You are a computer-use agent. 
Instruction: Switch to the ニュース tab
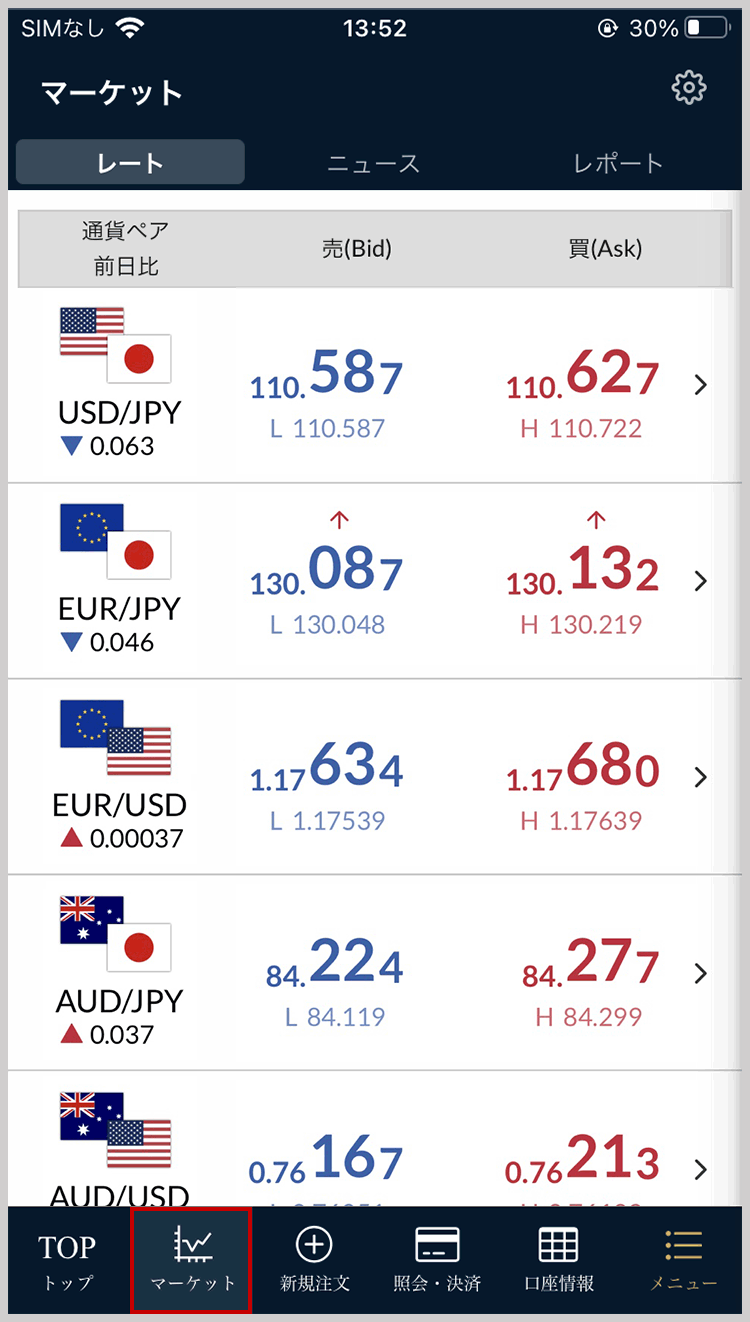pos(374,163)
